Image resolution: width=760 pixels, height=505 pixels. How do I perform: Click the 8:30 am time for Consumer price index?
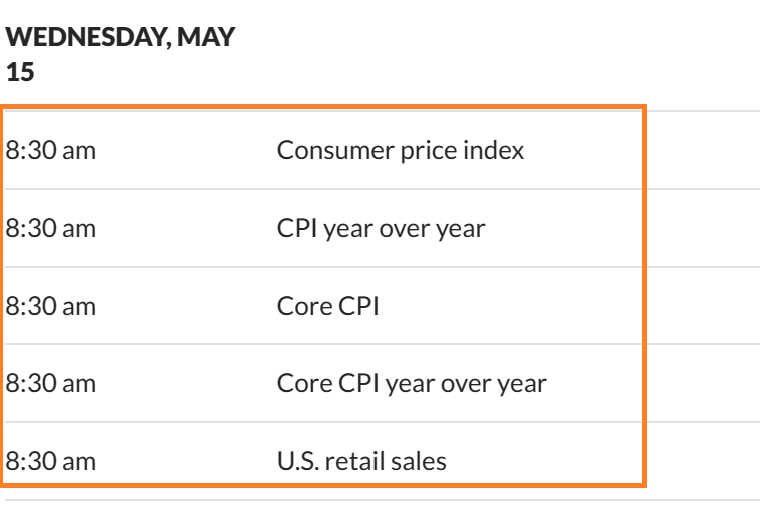51,151
